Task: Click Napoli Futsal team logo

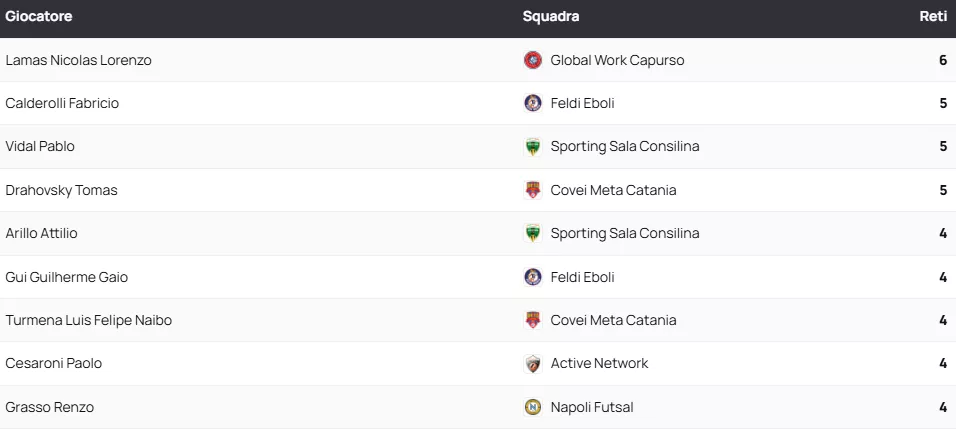Action: (532, 407)
